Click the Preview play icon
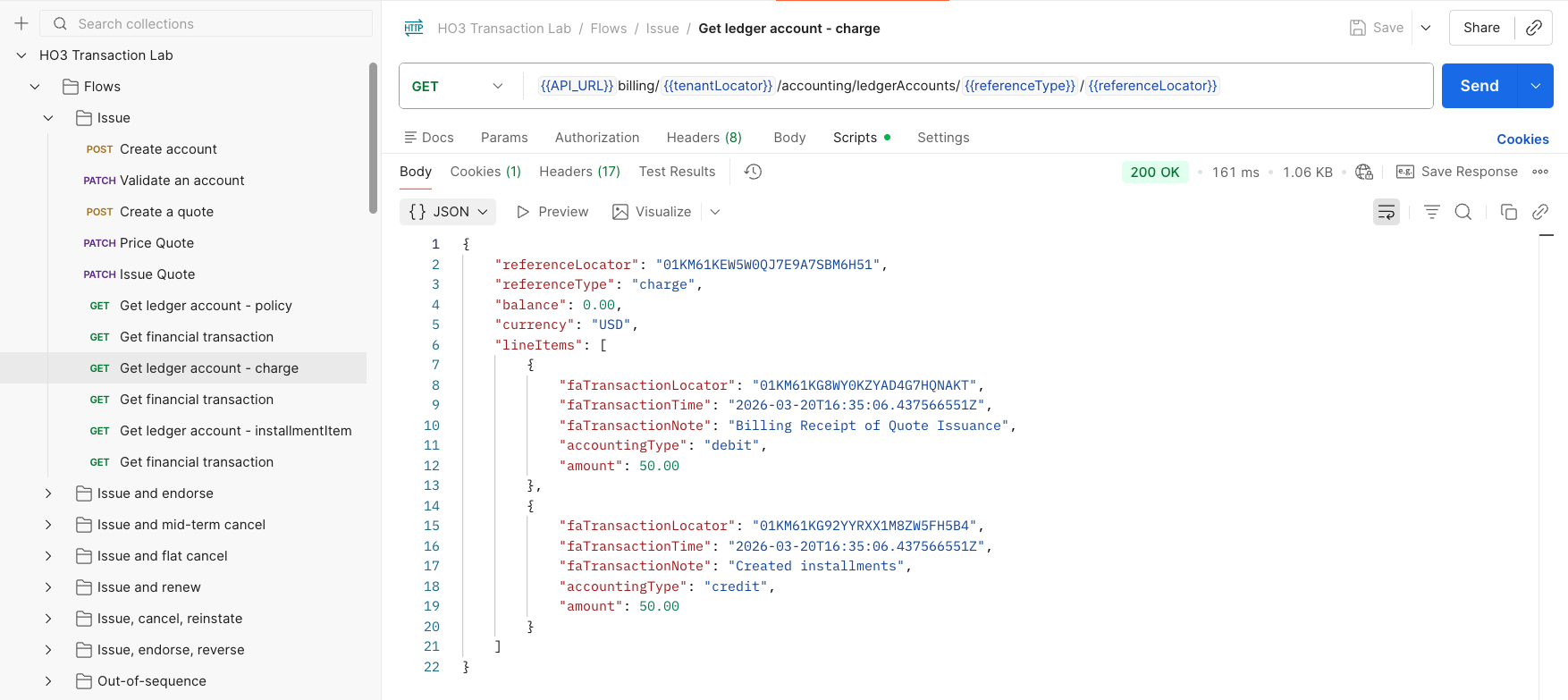The height and width of the screenshot is (700, 1568). [x=523, y=212]
